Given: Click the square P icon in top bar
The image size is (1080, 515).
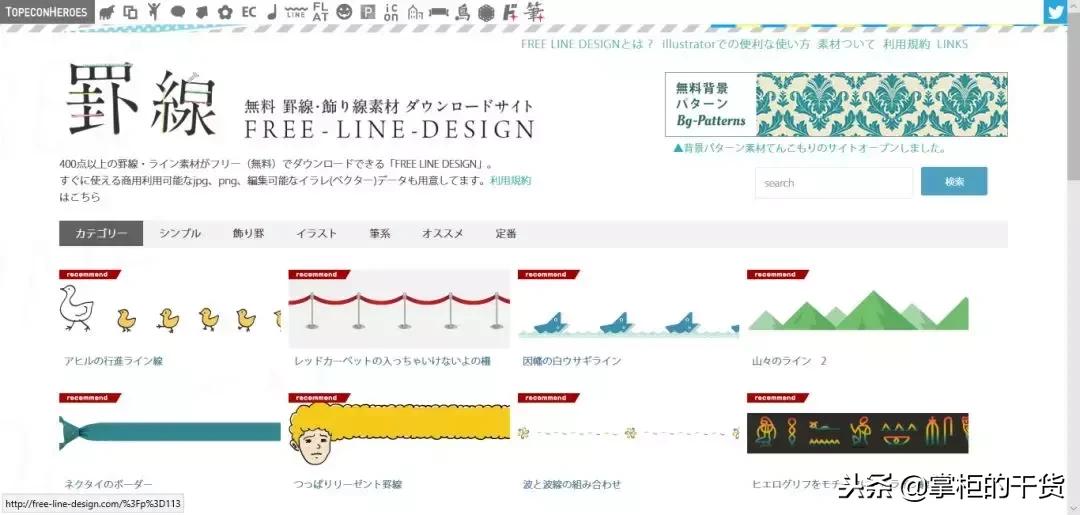Looking at the screenshot, I should pos(368,12).
